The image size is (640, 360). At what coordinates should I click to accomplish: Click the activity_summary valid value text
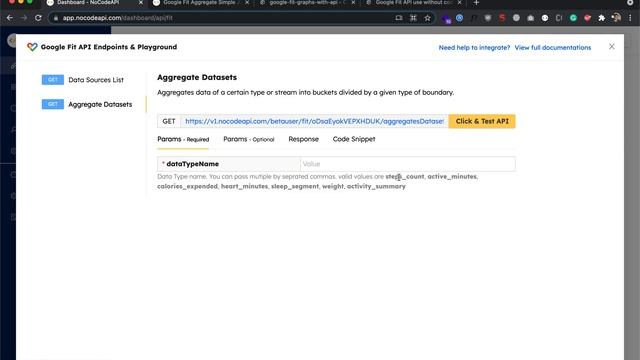coord(376,186)
